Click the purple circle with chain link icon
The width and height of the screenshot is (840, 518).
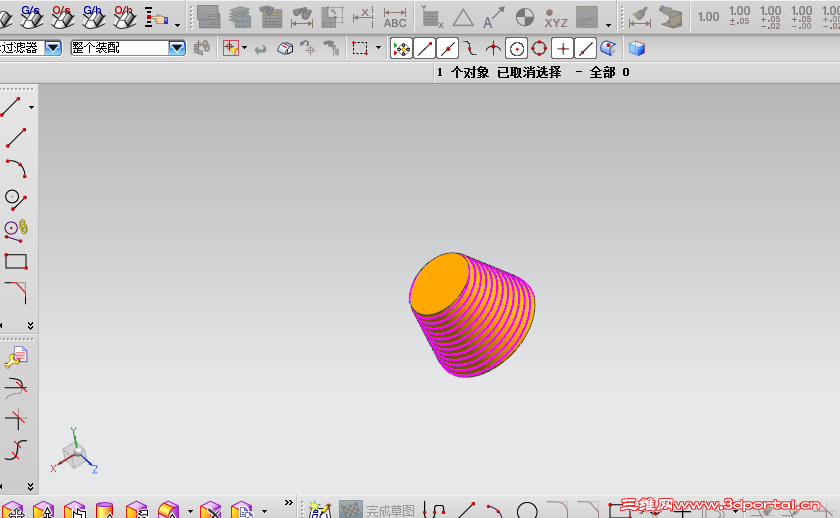(16, 230)
